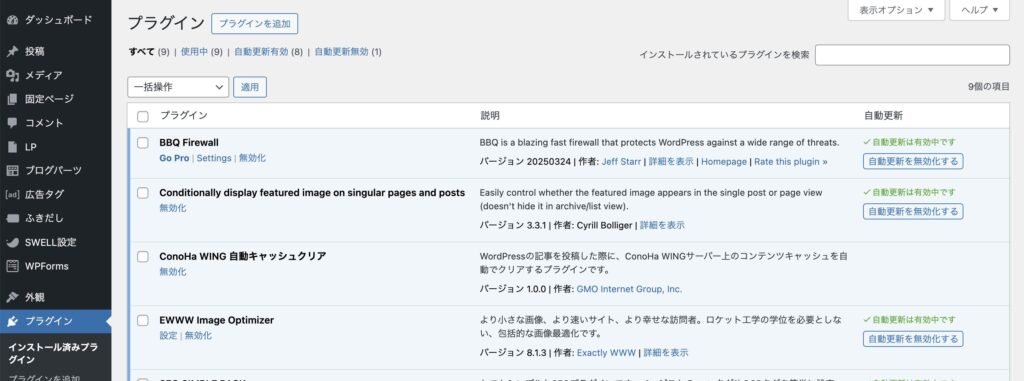
Task: Click the Dashboard gauge icon in sidebar
Action: 12,20
